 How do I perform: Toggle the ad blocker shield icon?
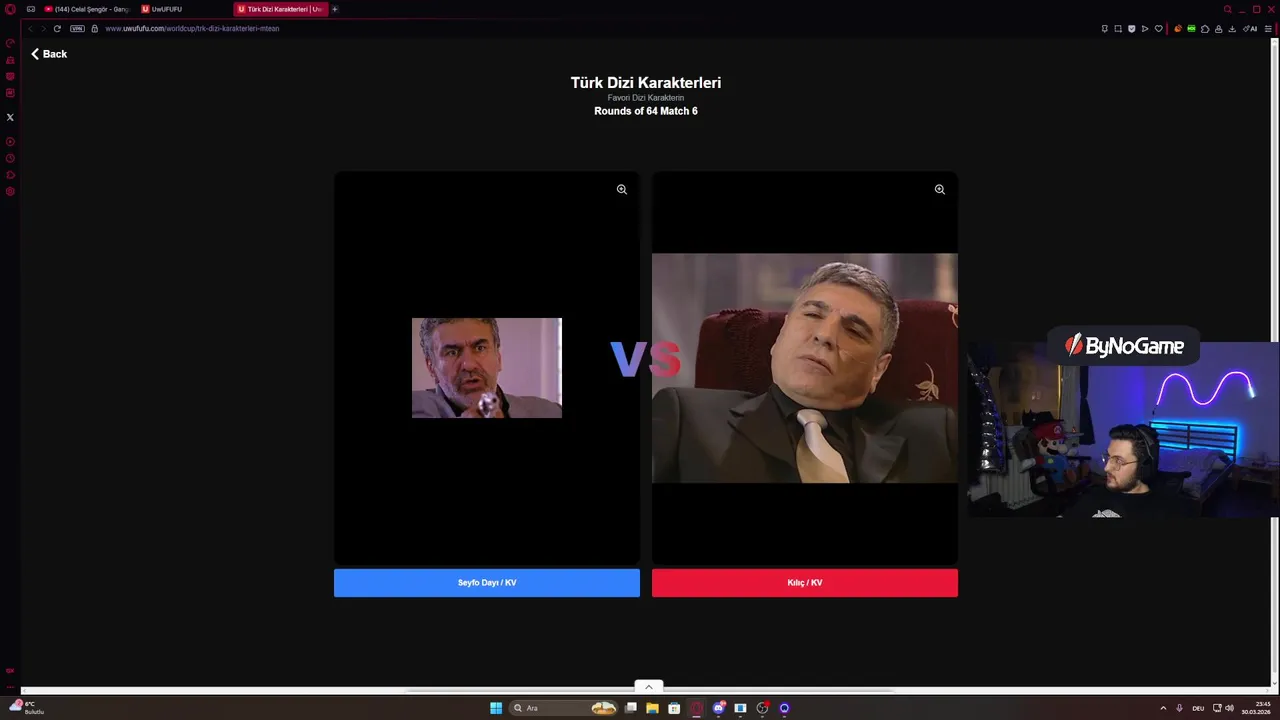point(1131,29)
